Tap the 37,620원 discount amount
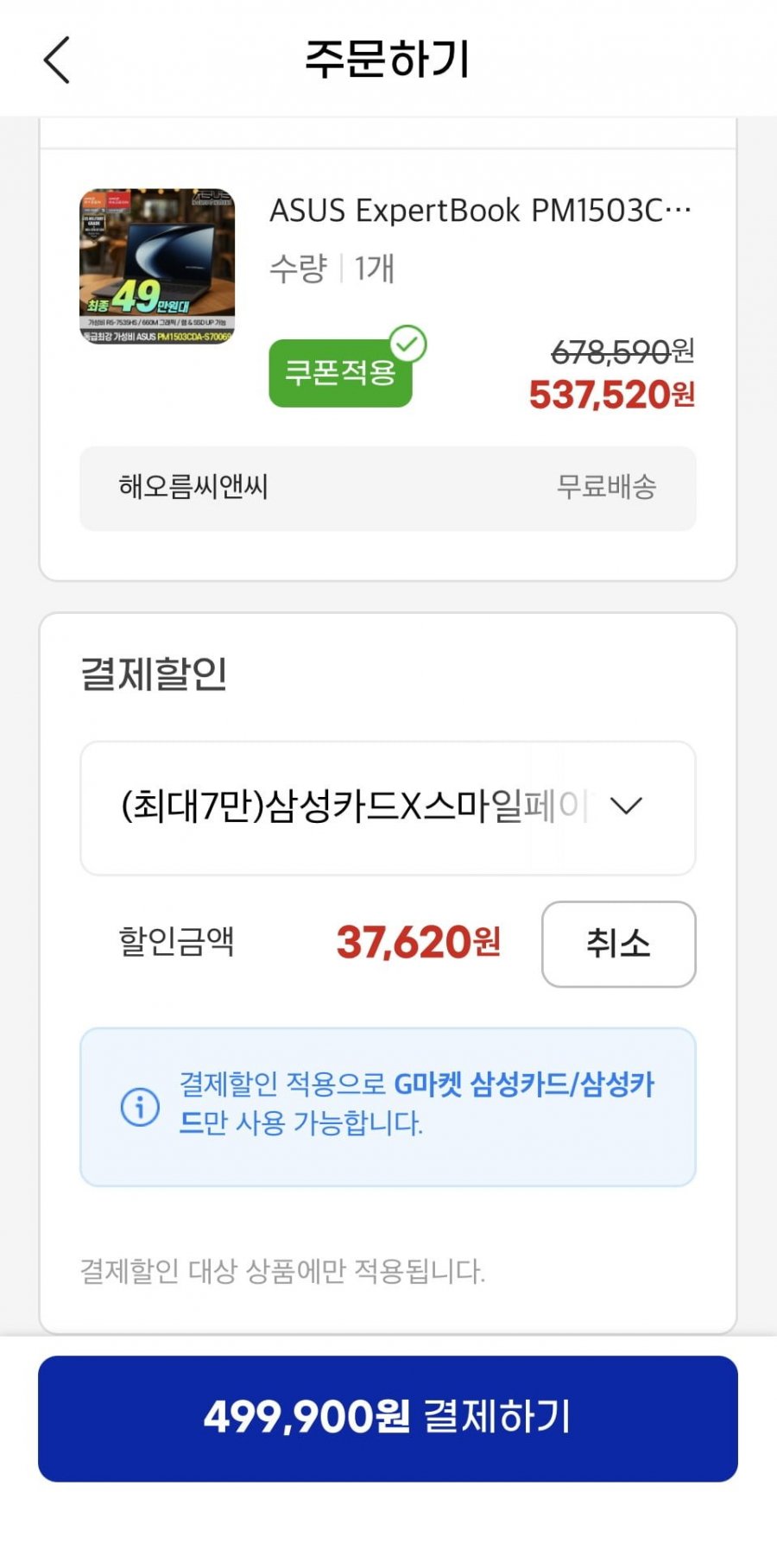This screenshot has width=777, height=1568. (x=418, y=942)
